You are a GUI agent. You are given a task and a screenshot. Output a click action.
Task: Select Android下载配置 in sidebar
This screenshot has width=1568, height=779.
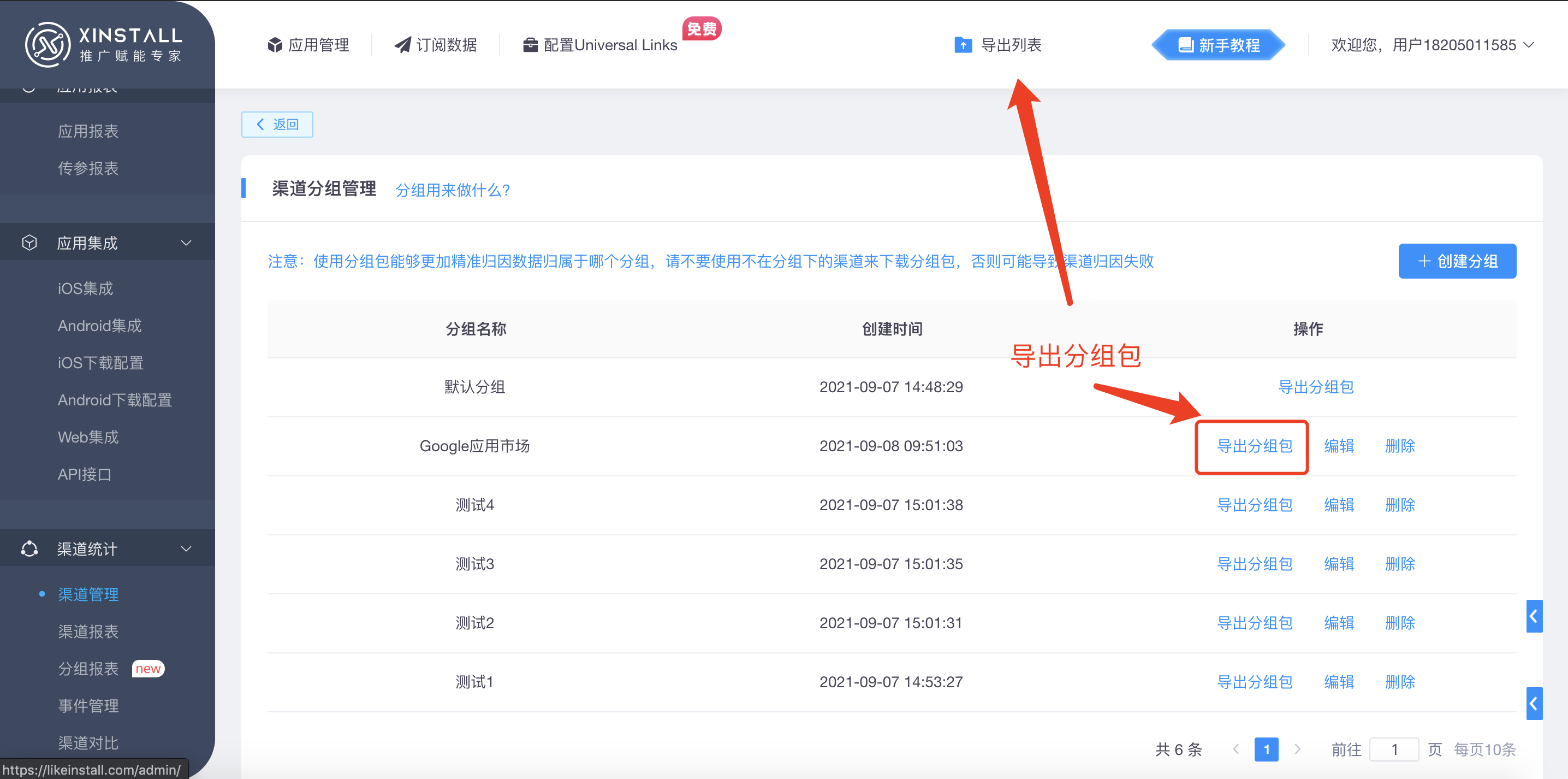pyautogui.click(x=115, y=399)
